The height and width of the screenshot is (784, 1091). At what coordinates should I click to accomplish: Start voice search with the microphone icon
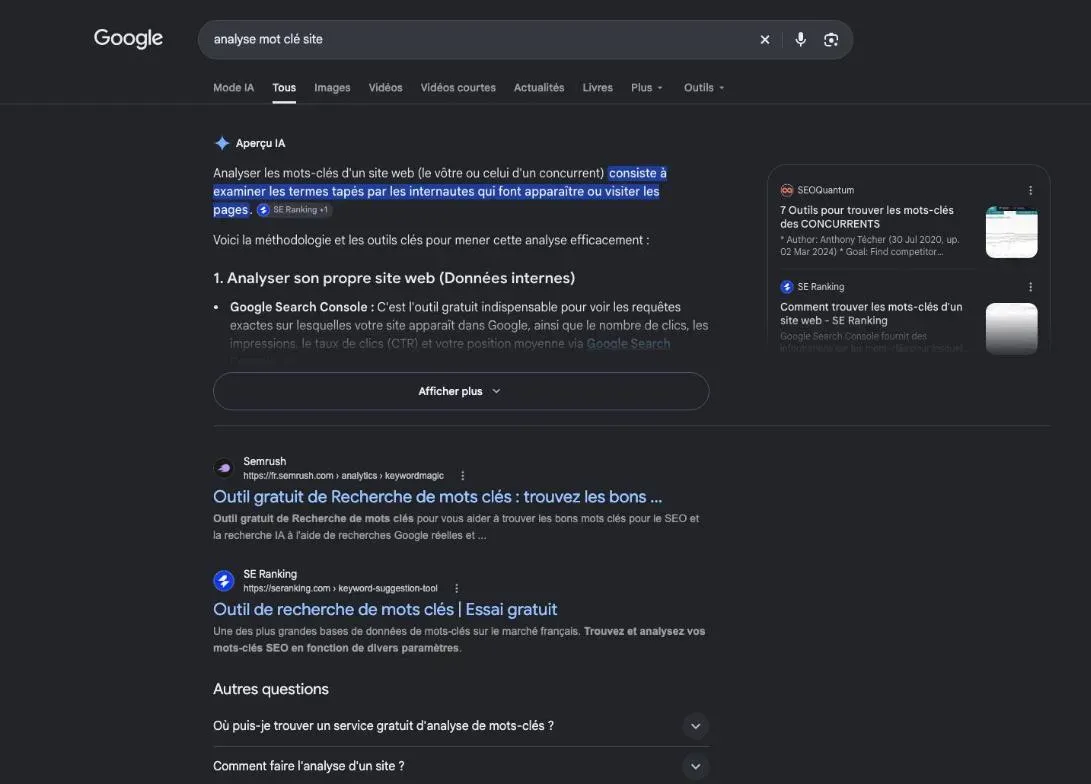801,40
